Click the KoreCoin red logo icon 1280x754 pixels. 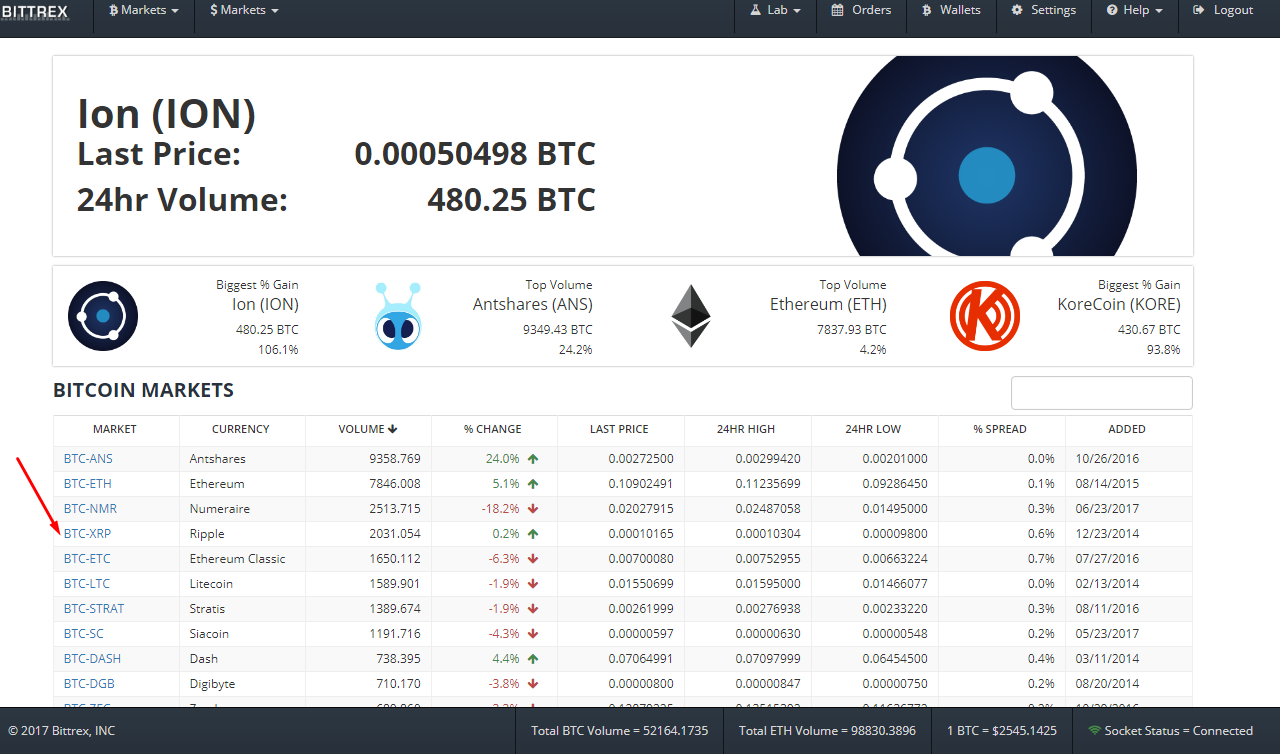point(985,316)
